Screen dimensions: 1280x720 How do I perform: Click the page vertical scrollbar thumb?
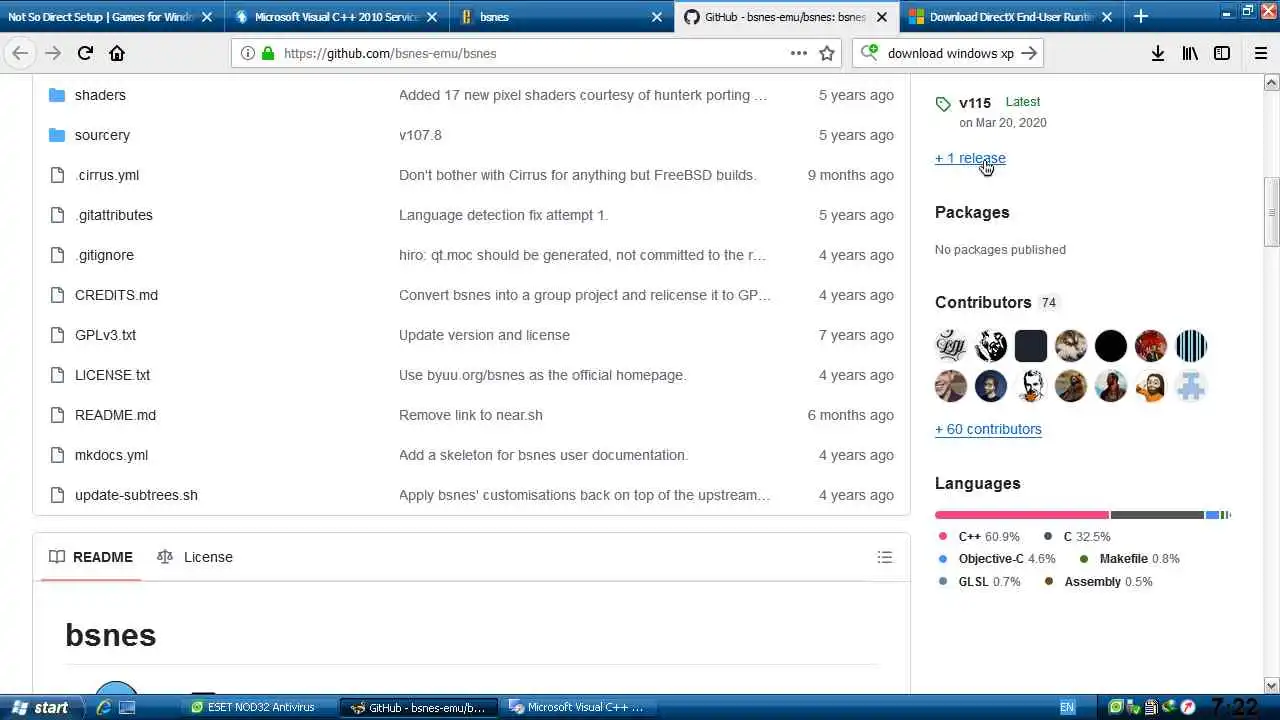1272,212
